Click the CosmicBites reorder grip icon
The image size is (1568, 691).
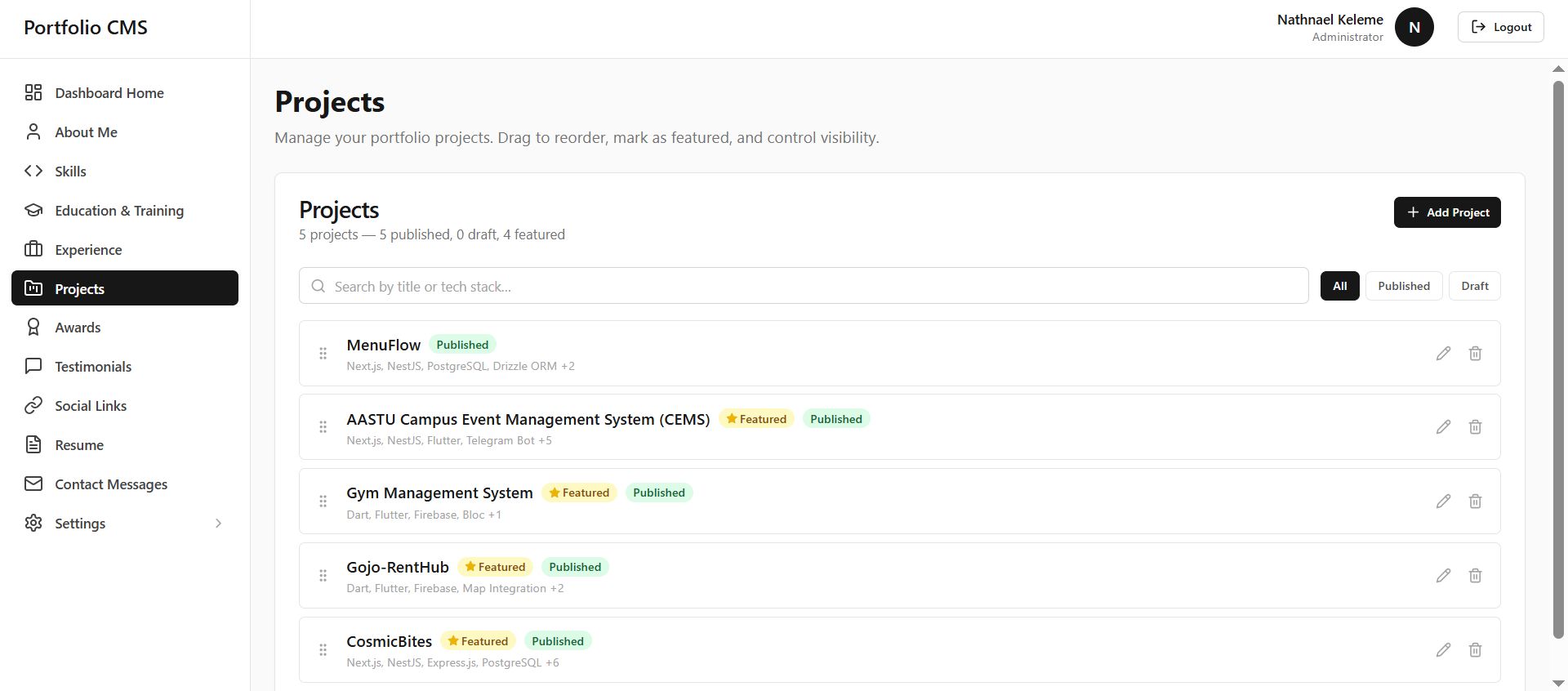[x=323, y=649]
